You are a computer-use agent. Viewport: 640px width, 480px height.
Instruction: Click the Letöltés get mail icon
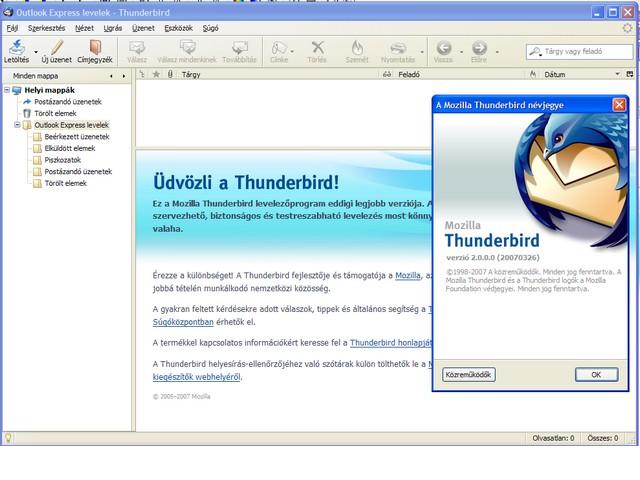[16, 47]
